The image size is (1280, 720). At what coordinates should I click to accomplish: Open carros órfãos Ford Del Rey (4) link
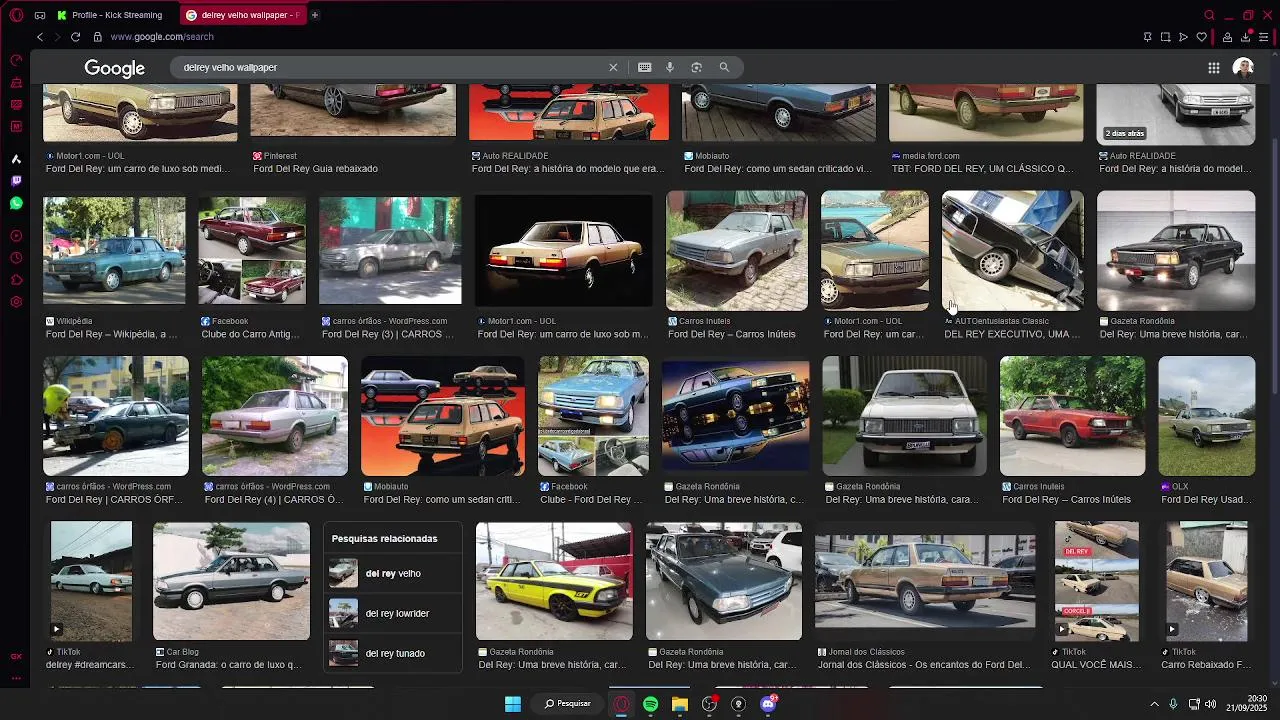273,499
